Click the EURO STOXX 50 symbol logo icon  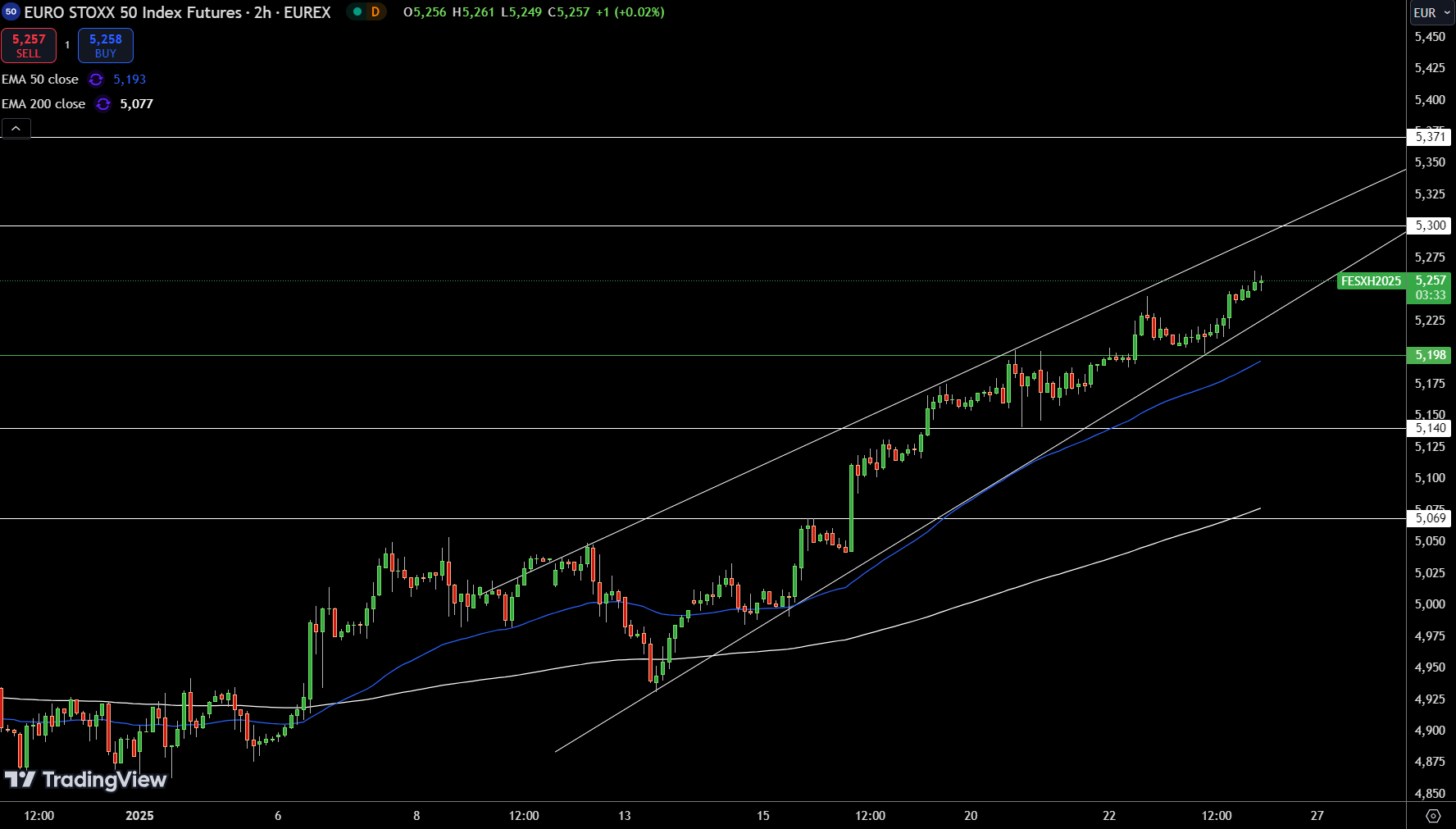pos(11,12)
